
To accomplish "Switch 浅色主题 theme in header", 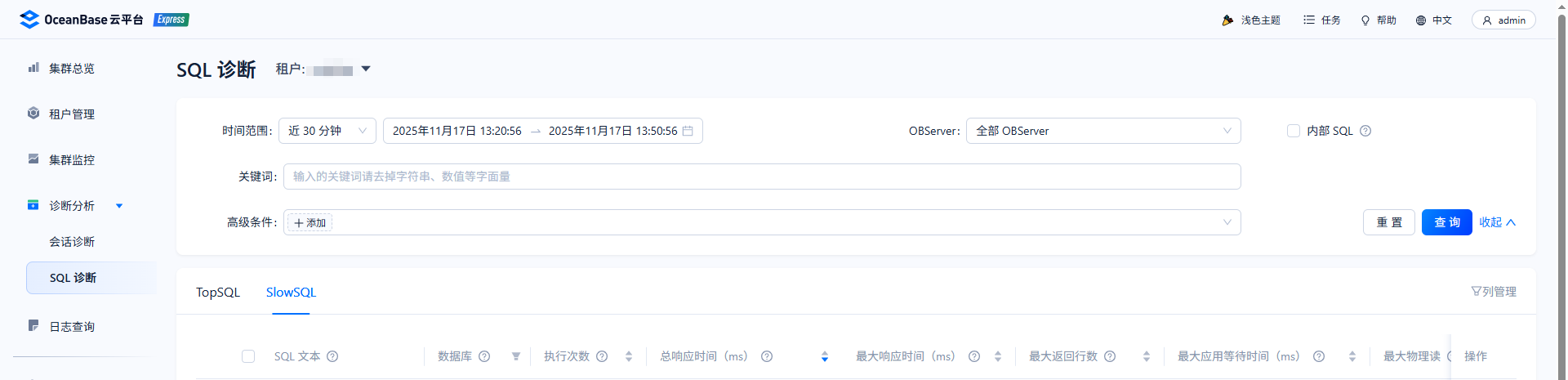I will [1251, 20].
